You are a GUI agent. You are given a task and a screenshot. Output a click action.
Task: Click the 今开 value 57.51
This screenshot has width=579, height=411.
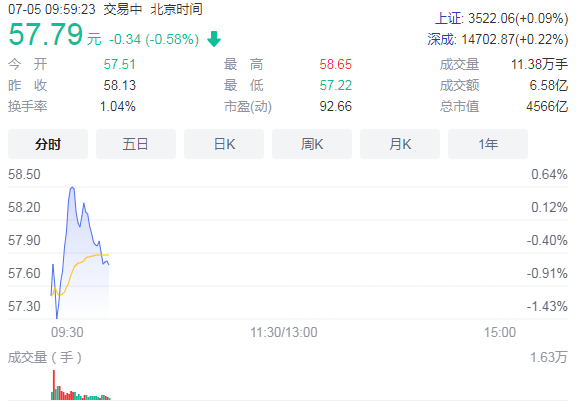tap(120, 64)
